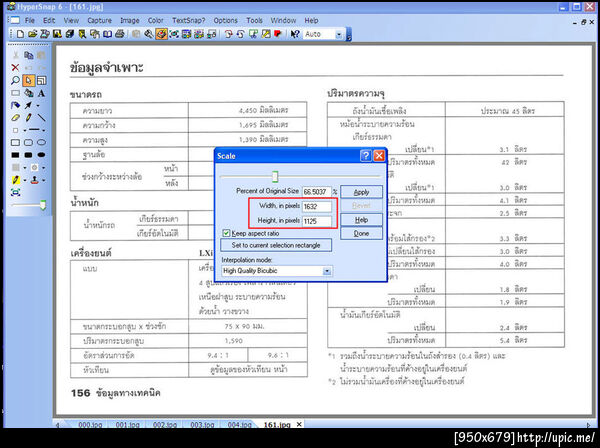Expand the line thickness dropdown arrow
Screen dimensions: 600x448
pos(44,130)
